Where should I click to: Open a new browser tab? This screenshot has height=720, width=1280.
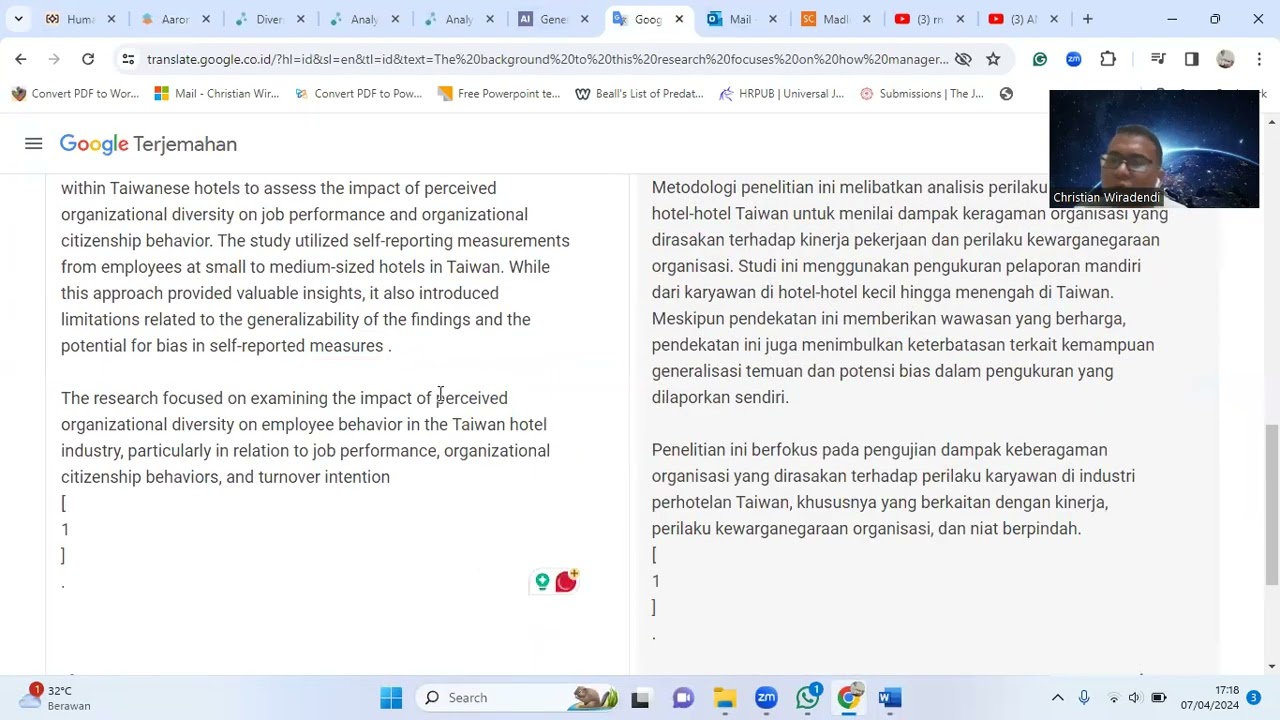coord(1087,19)
